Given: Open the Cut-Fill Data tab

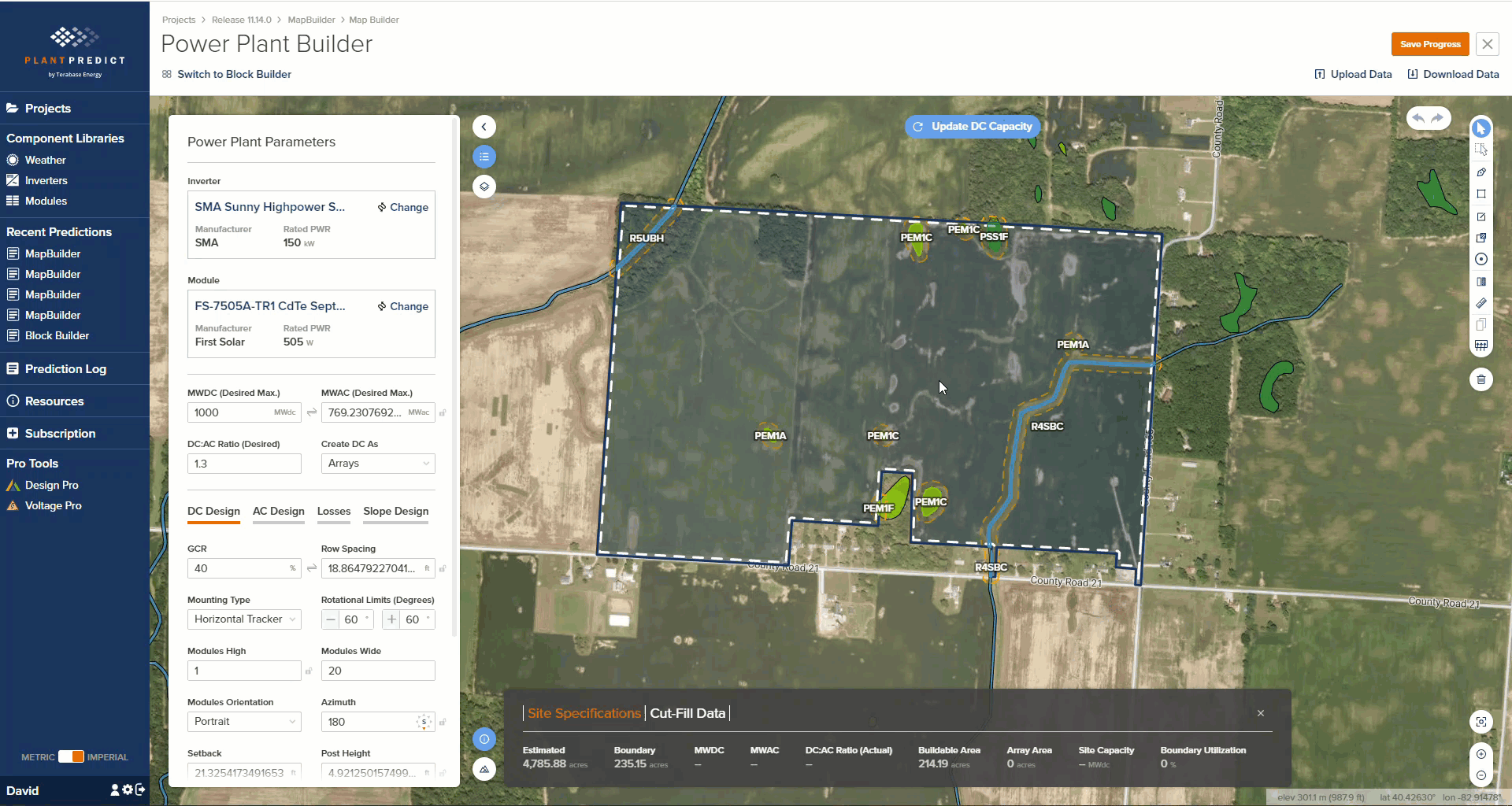Looking at the screenshot, I should pos(687,713).
